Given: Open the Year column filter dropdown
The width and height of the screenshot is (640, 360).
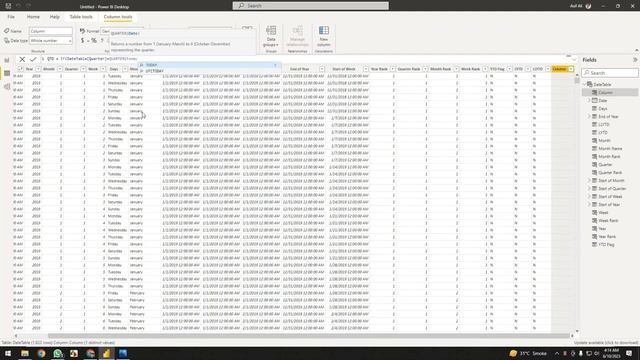Looking at the screenshot, I should [38, 69].
